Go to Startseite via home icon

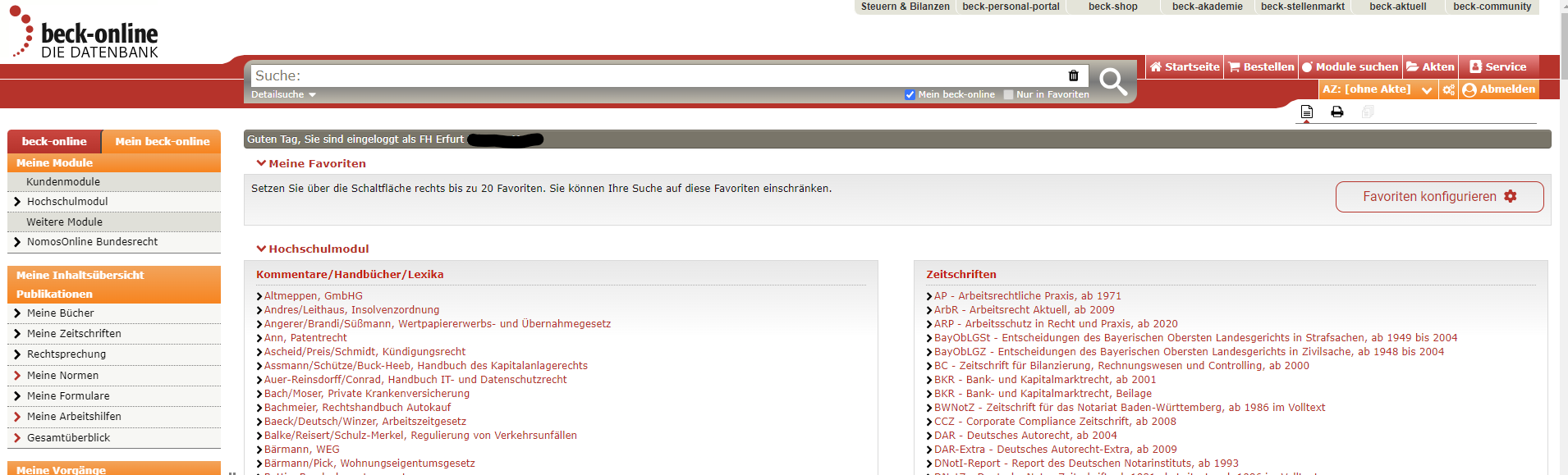[x=1184, y=67]
